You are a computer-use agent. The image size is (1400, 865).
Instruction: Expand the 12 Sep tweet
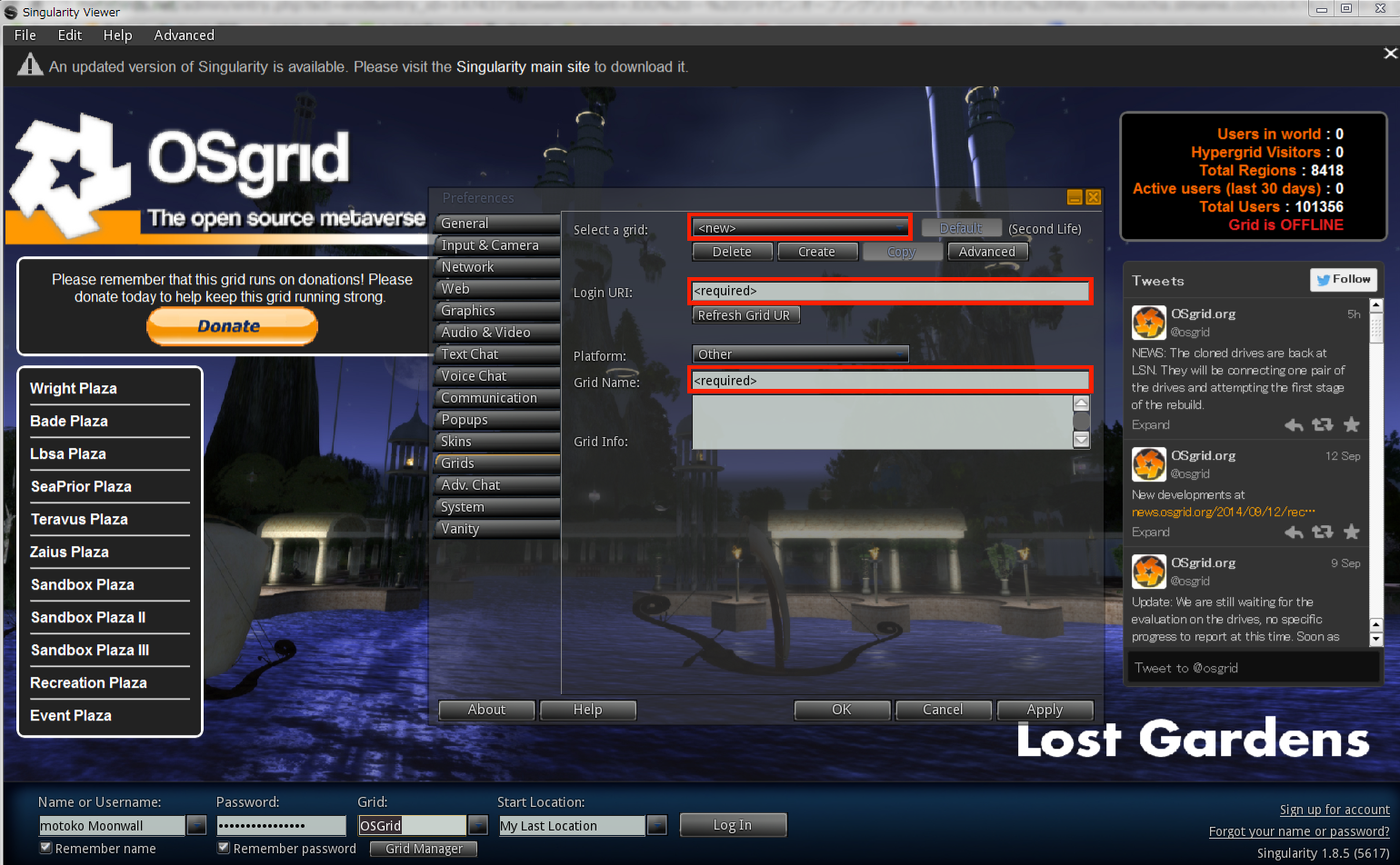click(1150, 532)
